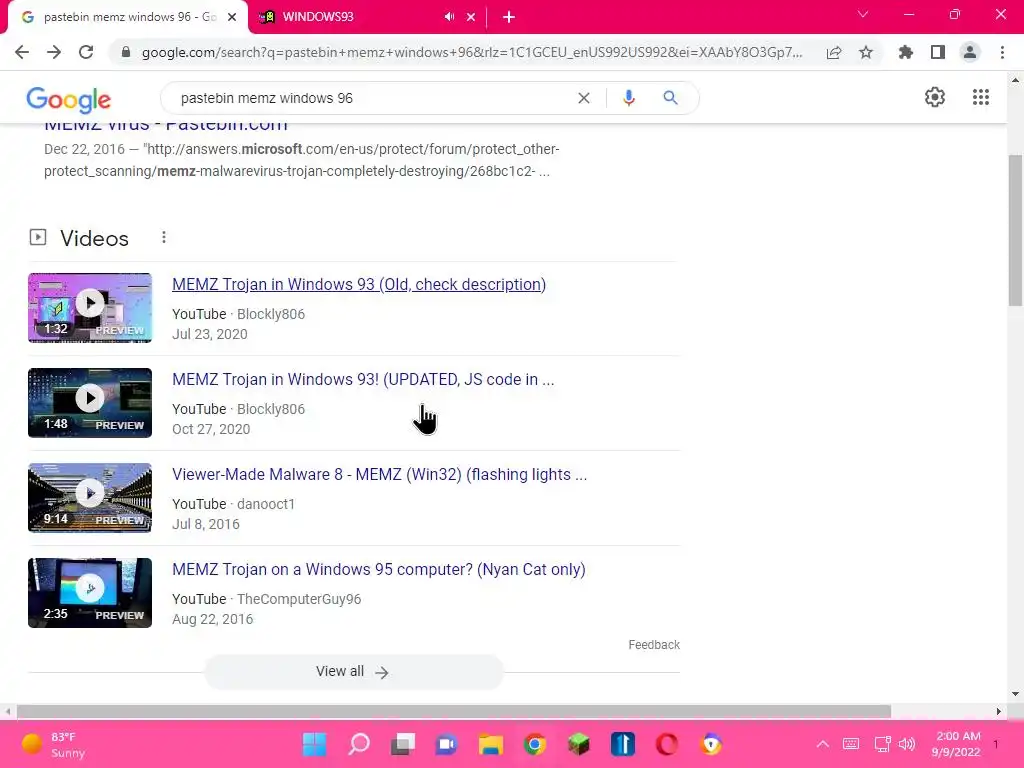Mute the WINDOWS93 tab audio icon
Viewport: 1024px width, 768px height.
pyautogui.click(x=449, y=17)
